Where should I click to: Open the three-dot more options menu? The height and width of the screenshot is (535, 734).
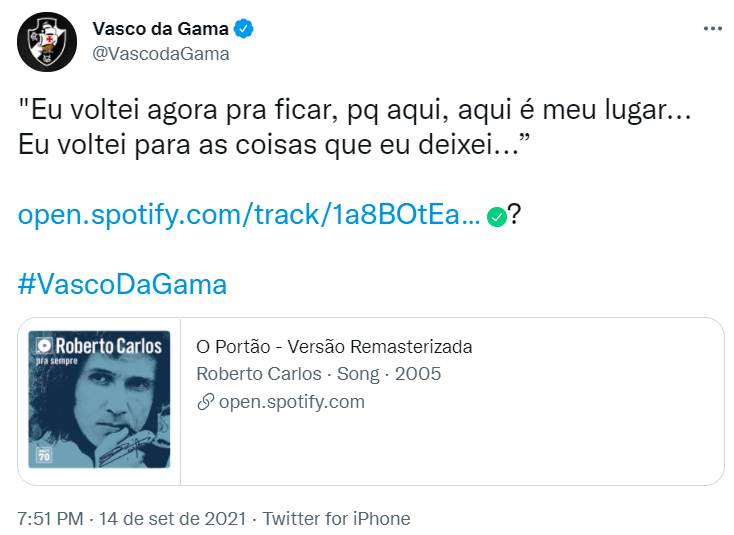pyautogui.click(x=712, y=29)
